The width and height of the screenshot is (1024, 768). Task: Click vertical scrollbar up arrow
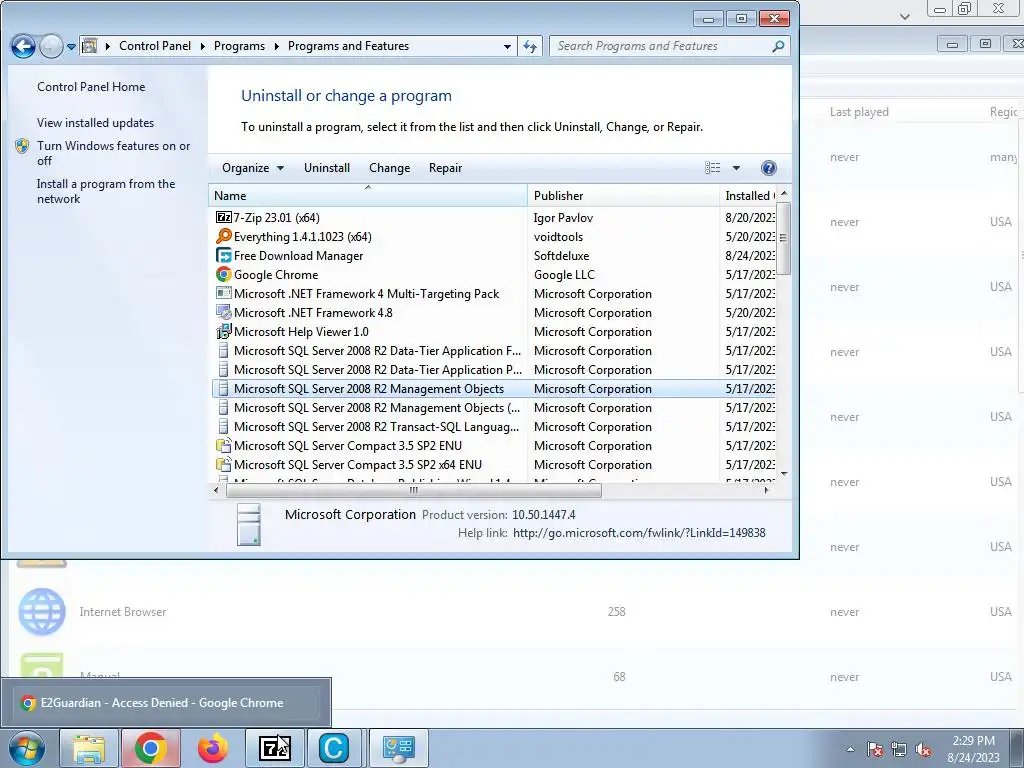pos(784,193)
